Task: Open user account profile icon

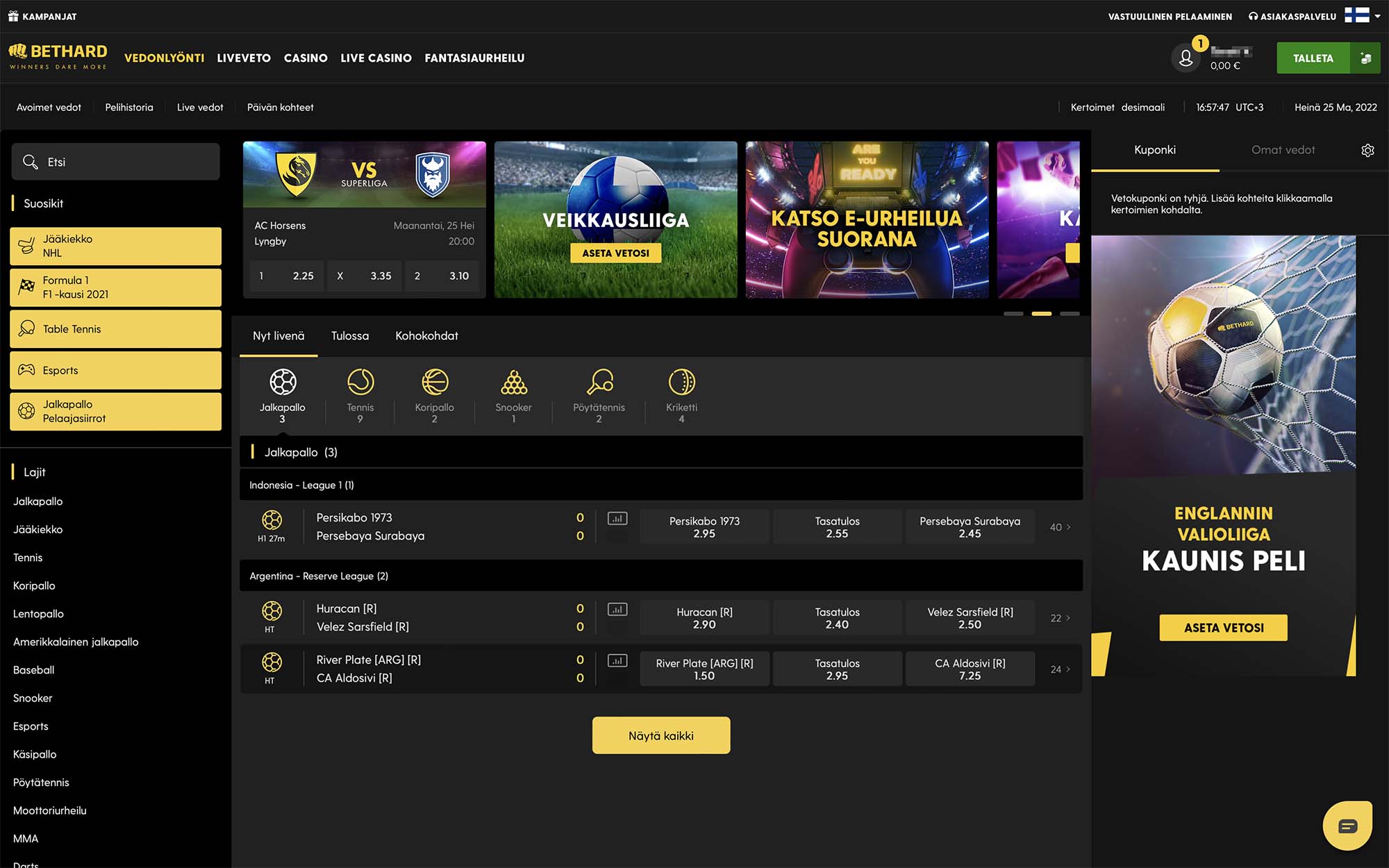Action: [1186, 58]
